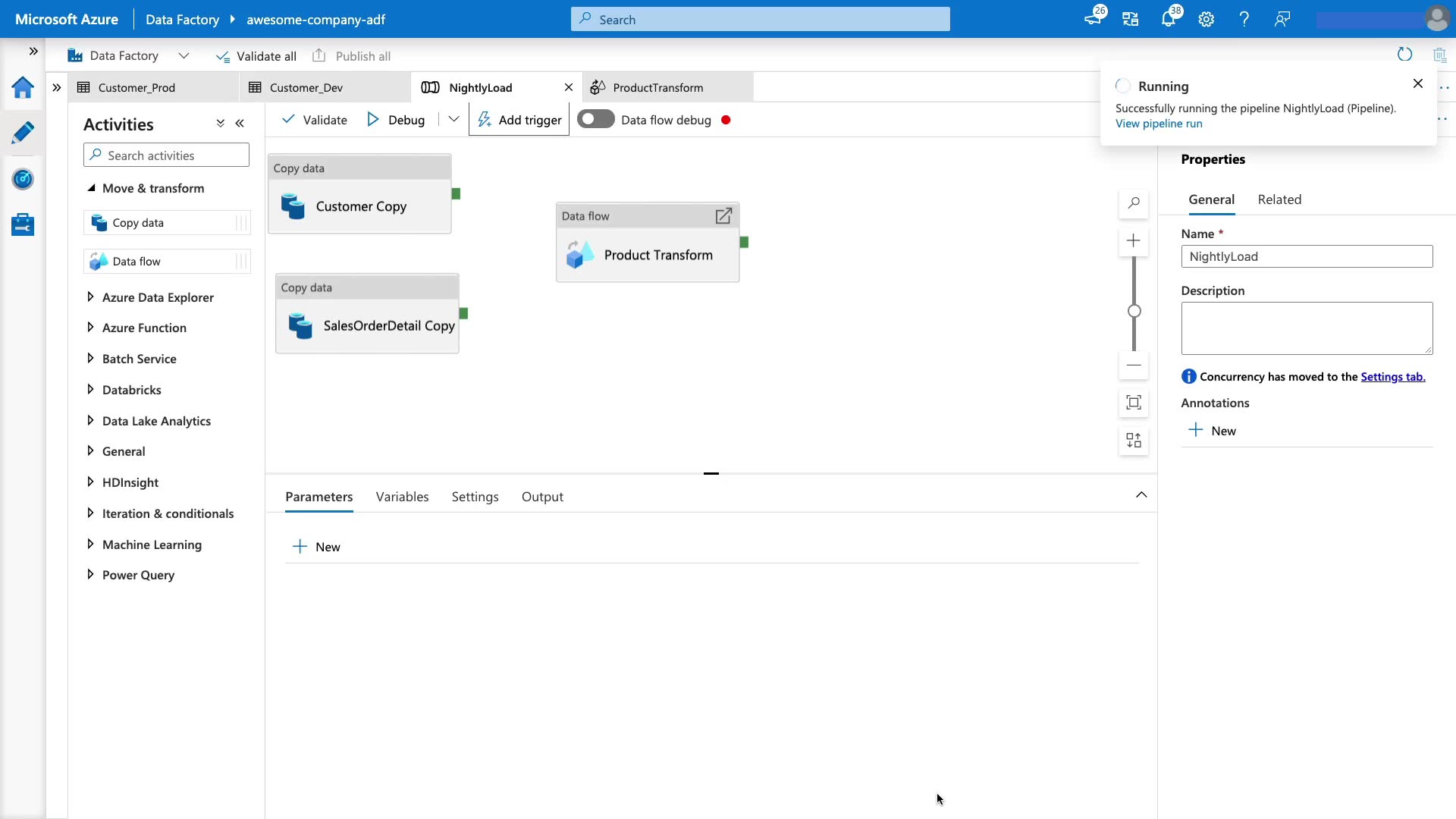Click the canvas zoom slider handle
The width and height of the screenshot is (1456, 819).
(x=1134, y=311)
